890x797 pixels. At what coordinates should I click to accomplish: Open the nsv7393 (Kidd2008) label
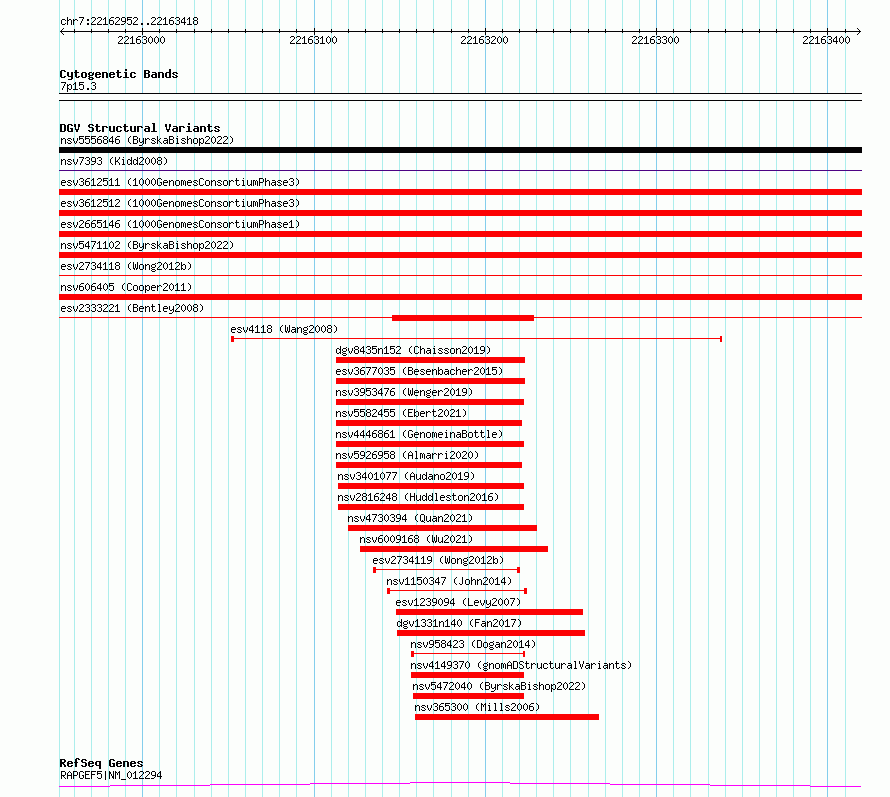tap(114, 161)
